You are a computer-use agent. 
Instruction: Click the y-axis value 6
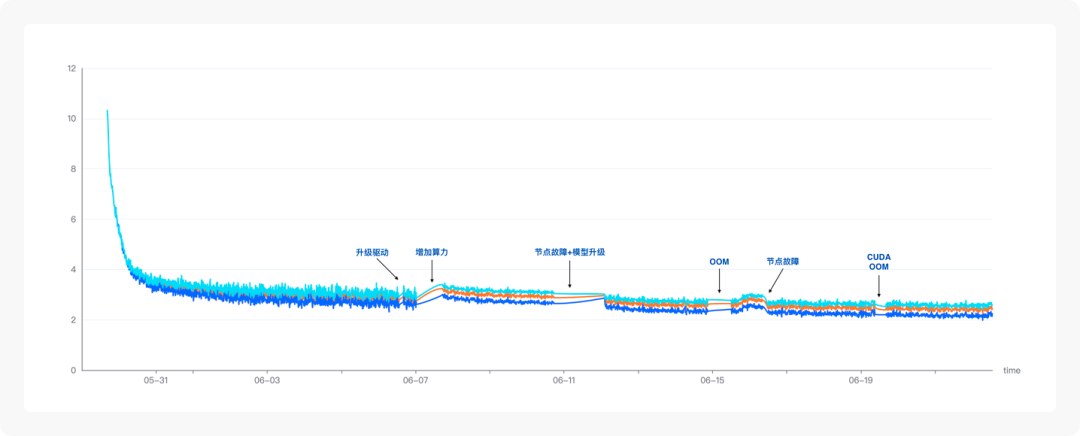point(74,220)
